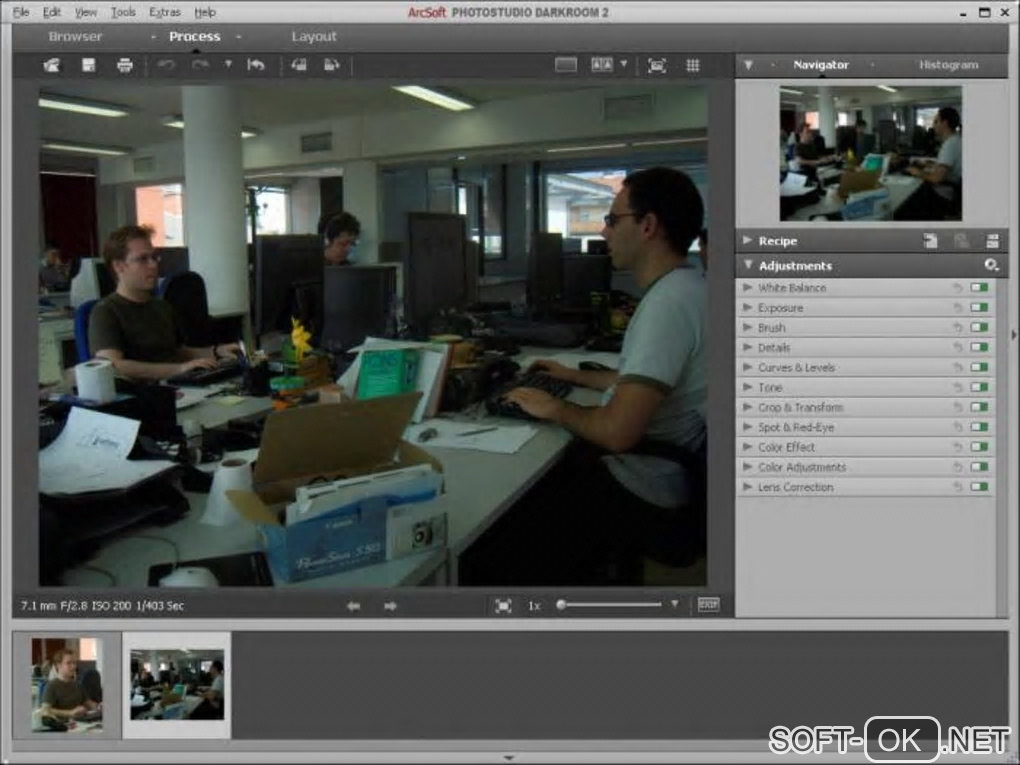Expand the Details adjustment
Viewport: 1020px width, 765px height.
click(747, 347)
